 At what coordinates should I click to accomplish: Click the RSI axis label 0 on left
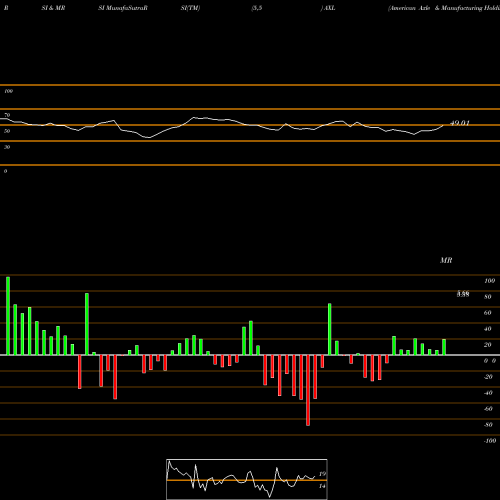[5, 171]
